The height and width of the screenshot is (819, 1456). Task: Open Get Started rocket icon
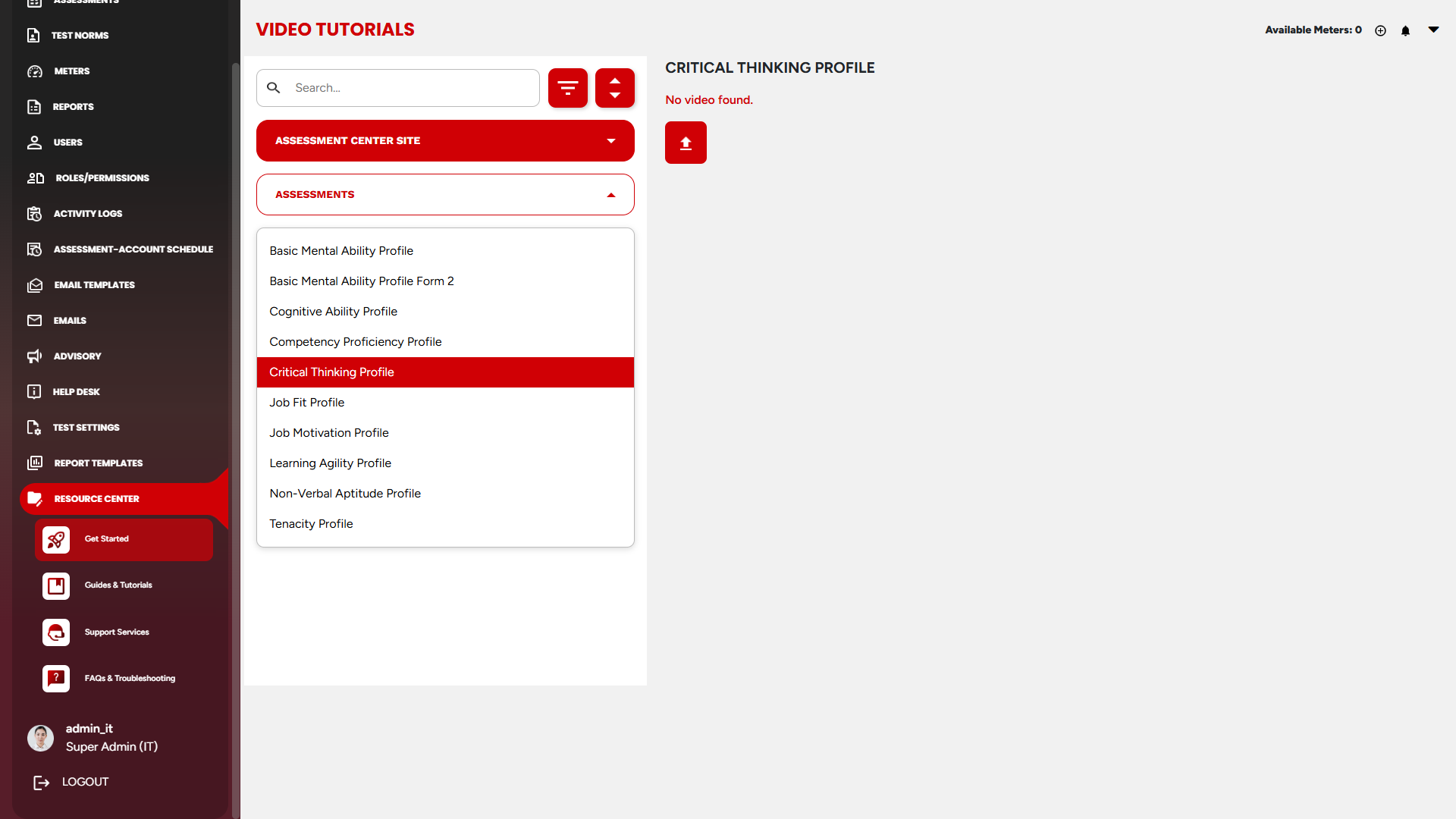pos(56,539)
